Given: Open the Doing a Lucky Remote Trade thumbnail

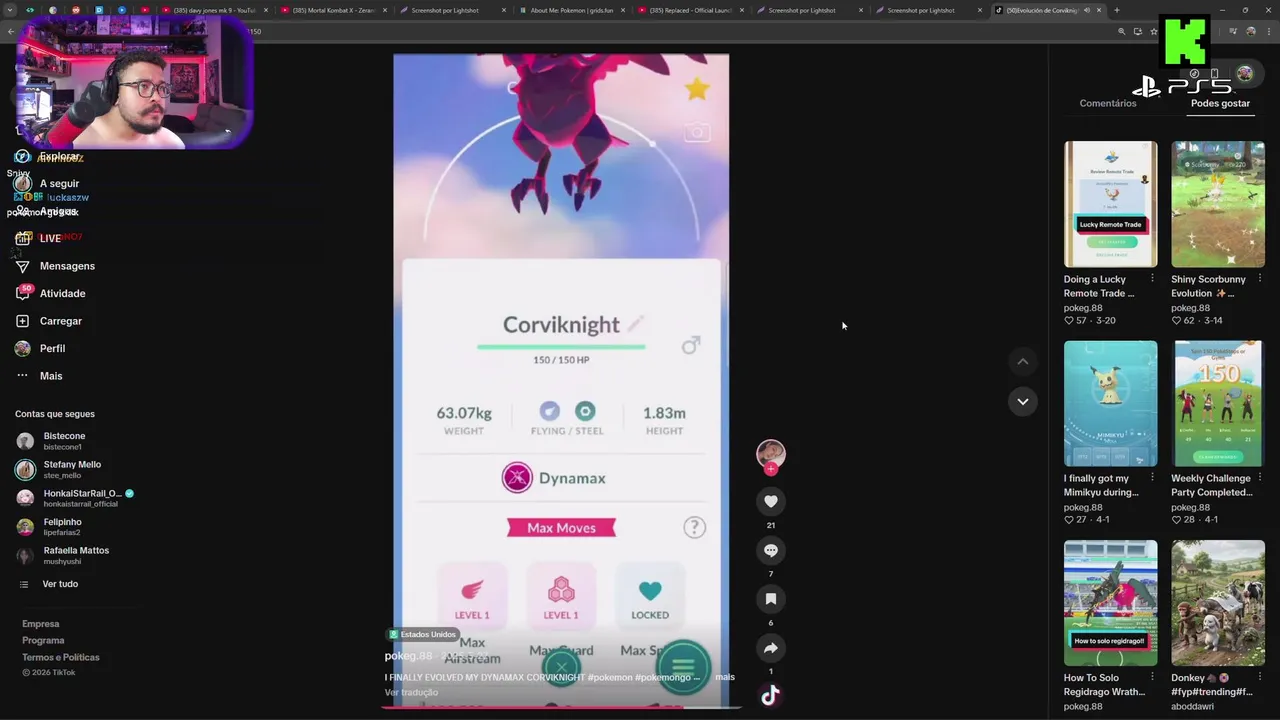Looking at the screenshot, I should [1110, 204].
